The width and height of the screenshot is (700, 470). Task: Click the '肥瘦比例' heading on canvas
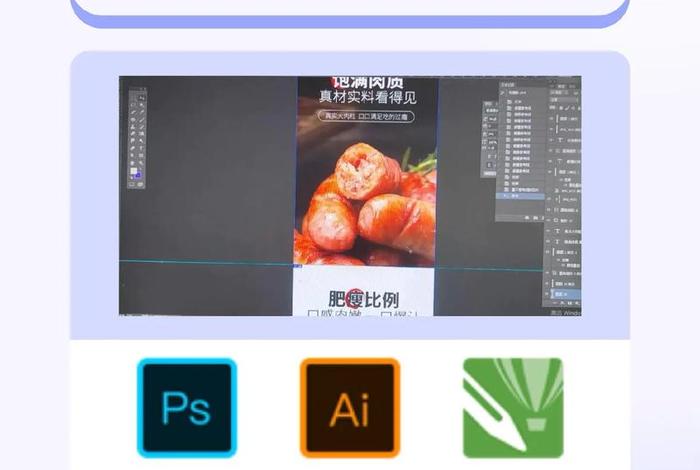click(363, 299)
